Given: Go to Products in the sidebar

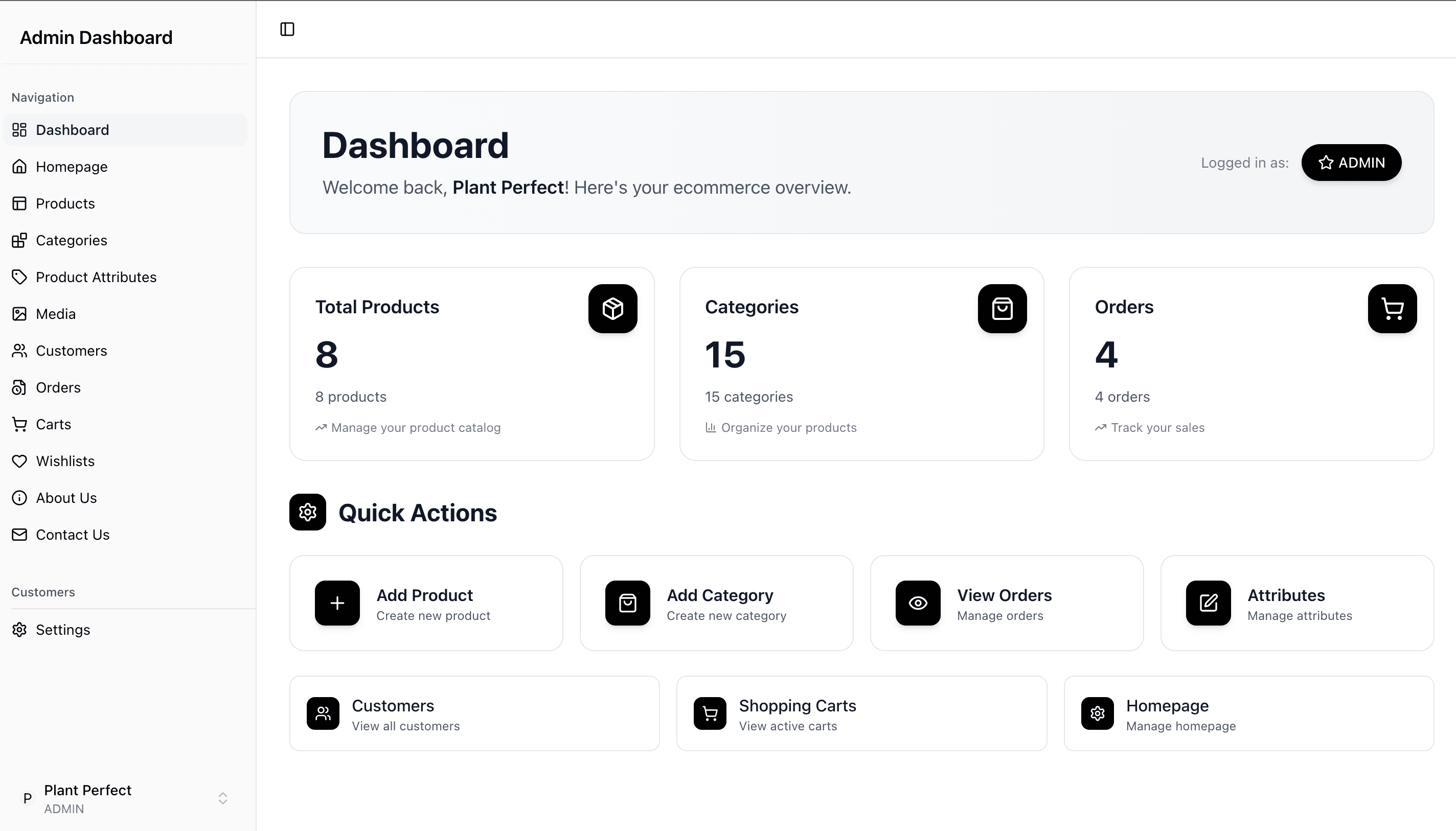Looking at the screenshot, I should (x=126, y=203).
